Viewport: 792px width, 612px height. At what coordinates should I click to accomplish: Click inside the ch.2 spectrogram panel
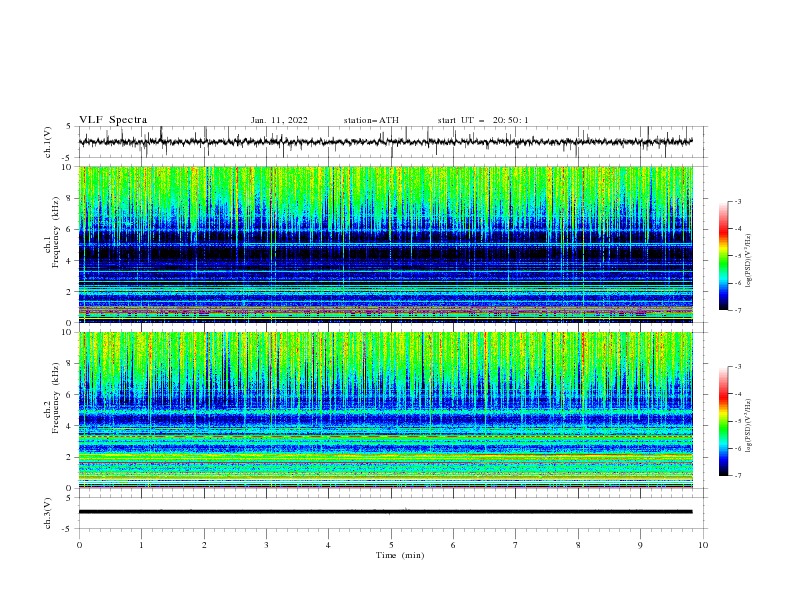[385, 410]
